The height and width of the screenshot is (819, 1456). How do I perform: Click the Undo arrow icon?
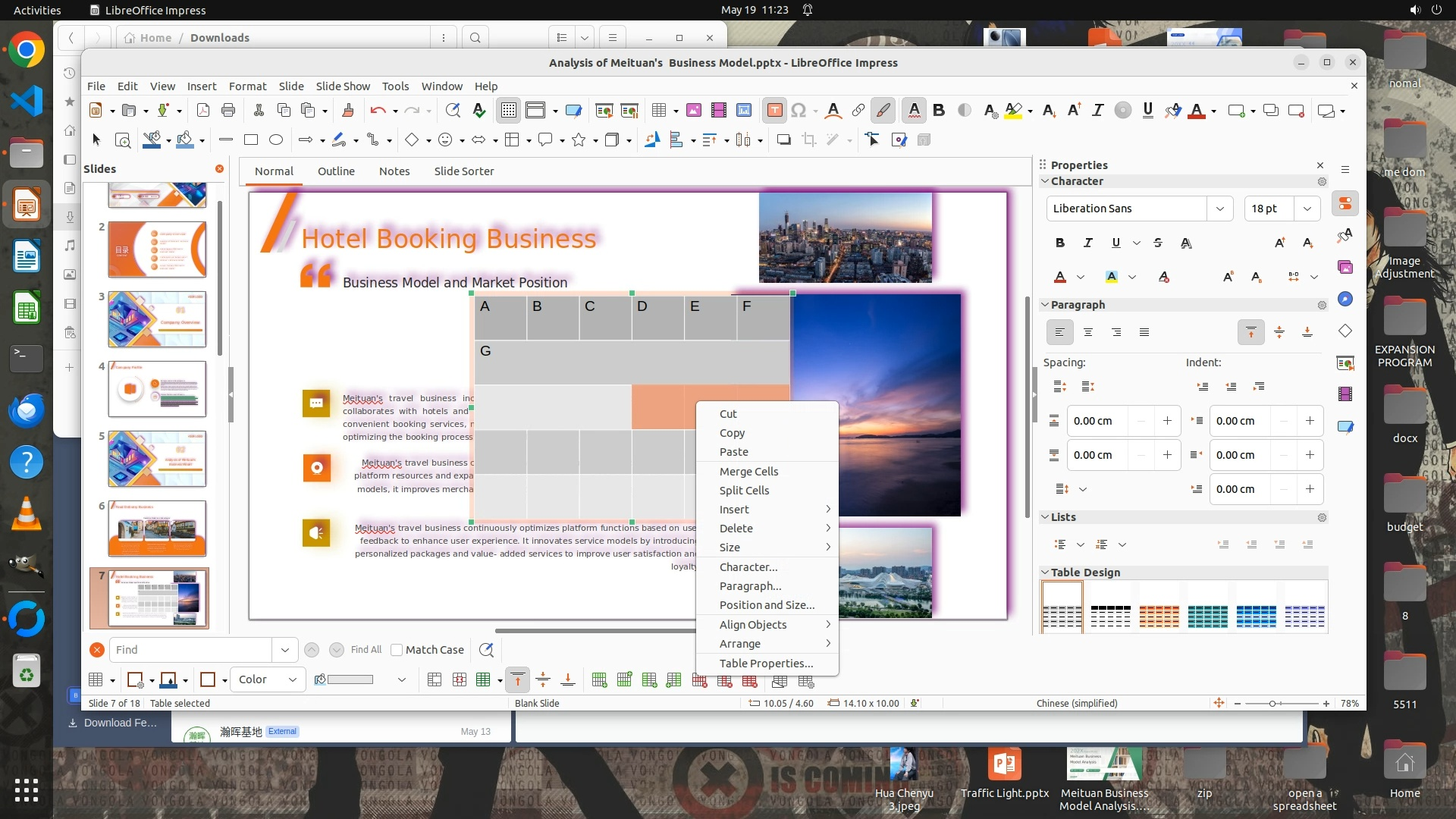pos(378,111)
